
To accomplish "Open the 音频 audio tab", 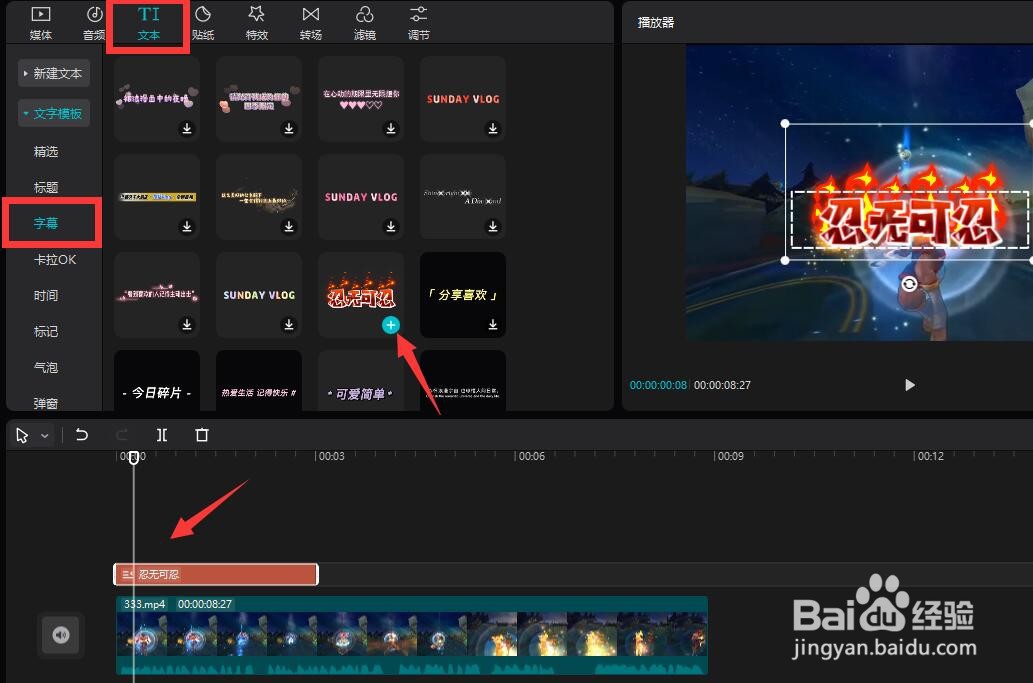I will coord(94,23).
